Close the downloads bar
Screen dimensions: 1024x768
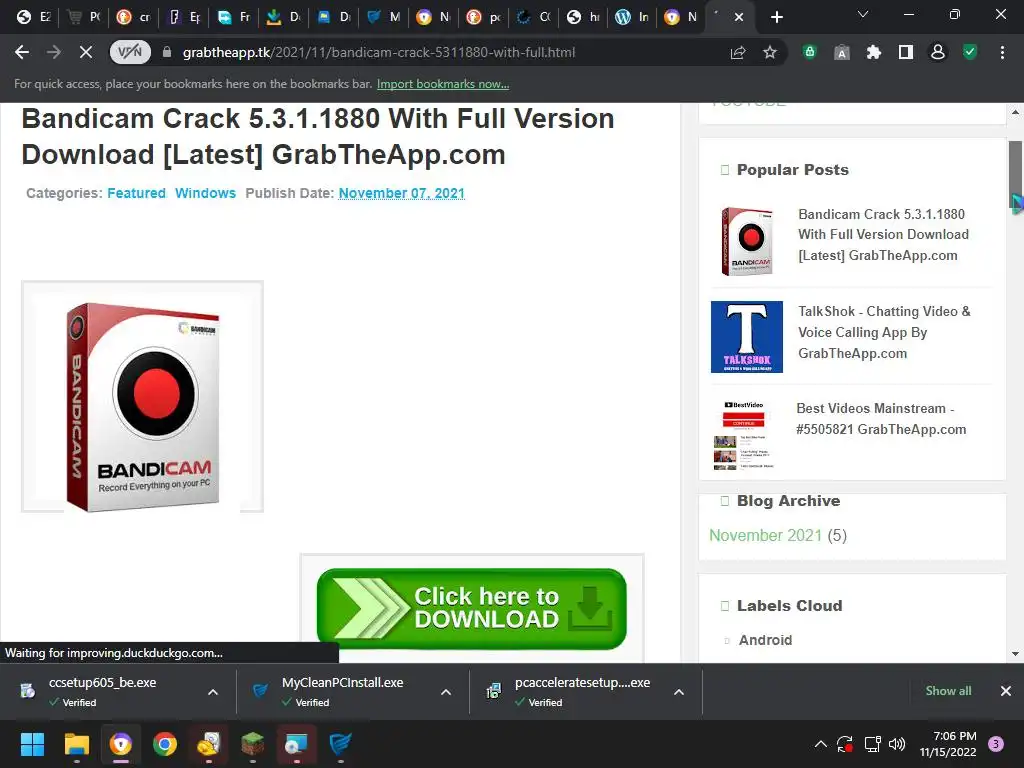(x=1006, y=691)
